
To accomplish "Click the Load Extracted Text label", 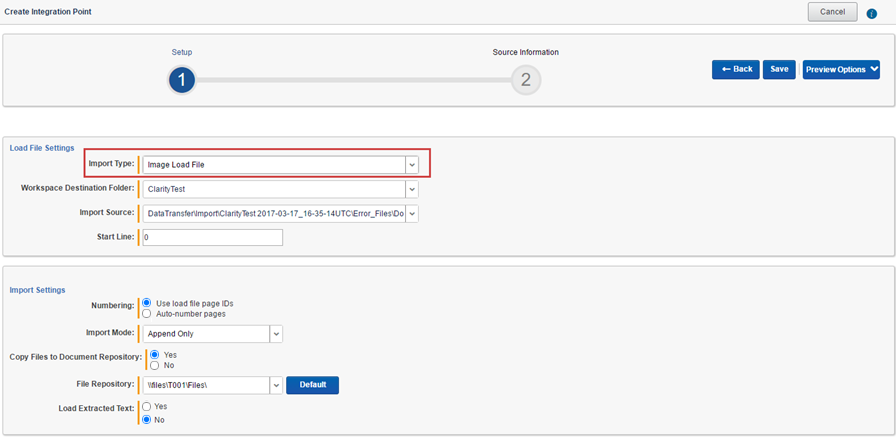I will [x=97, y=409].
